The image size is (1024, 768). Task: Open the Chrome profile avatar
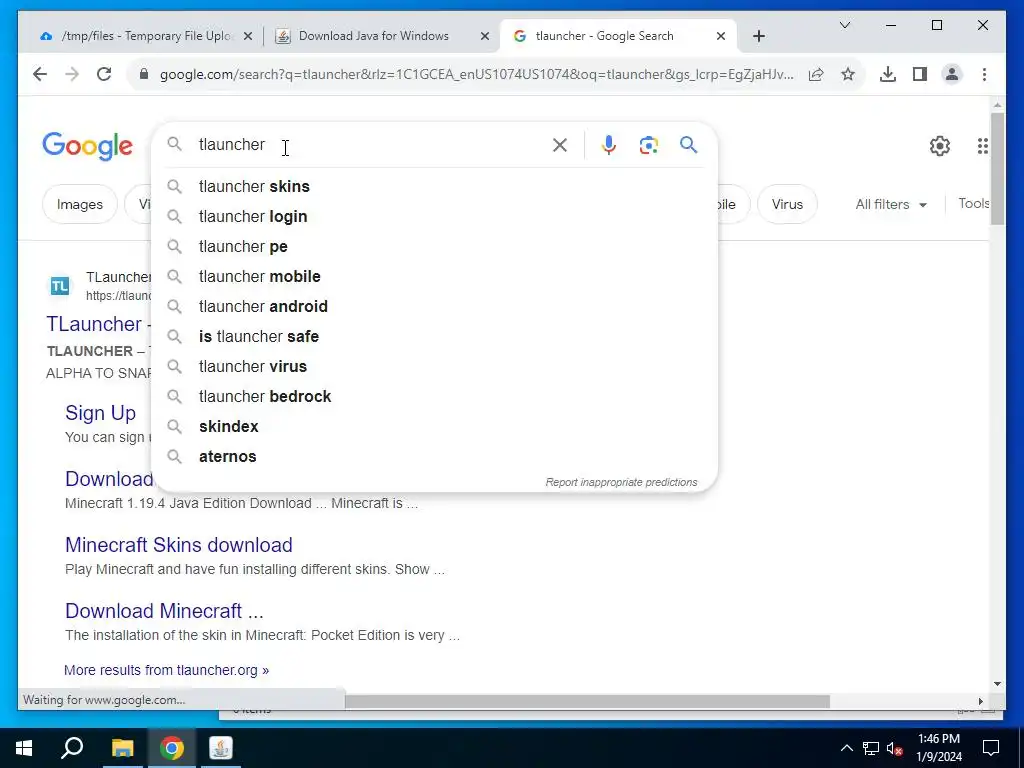click(x=952, y=74)
